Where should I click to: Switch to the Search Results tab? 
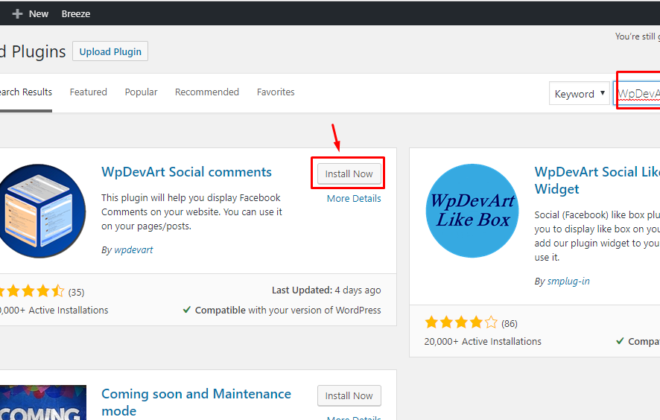26,92
